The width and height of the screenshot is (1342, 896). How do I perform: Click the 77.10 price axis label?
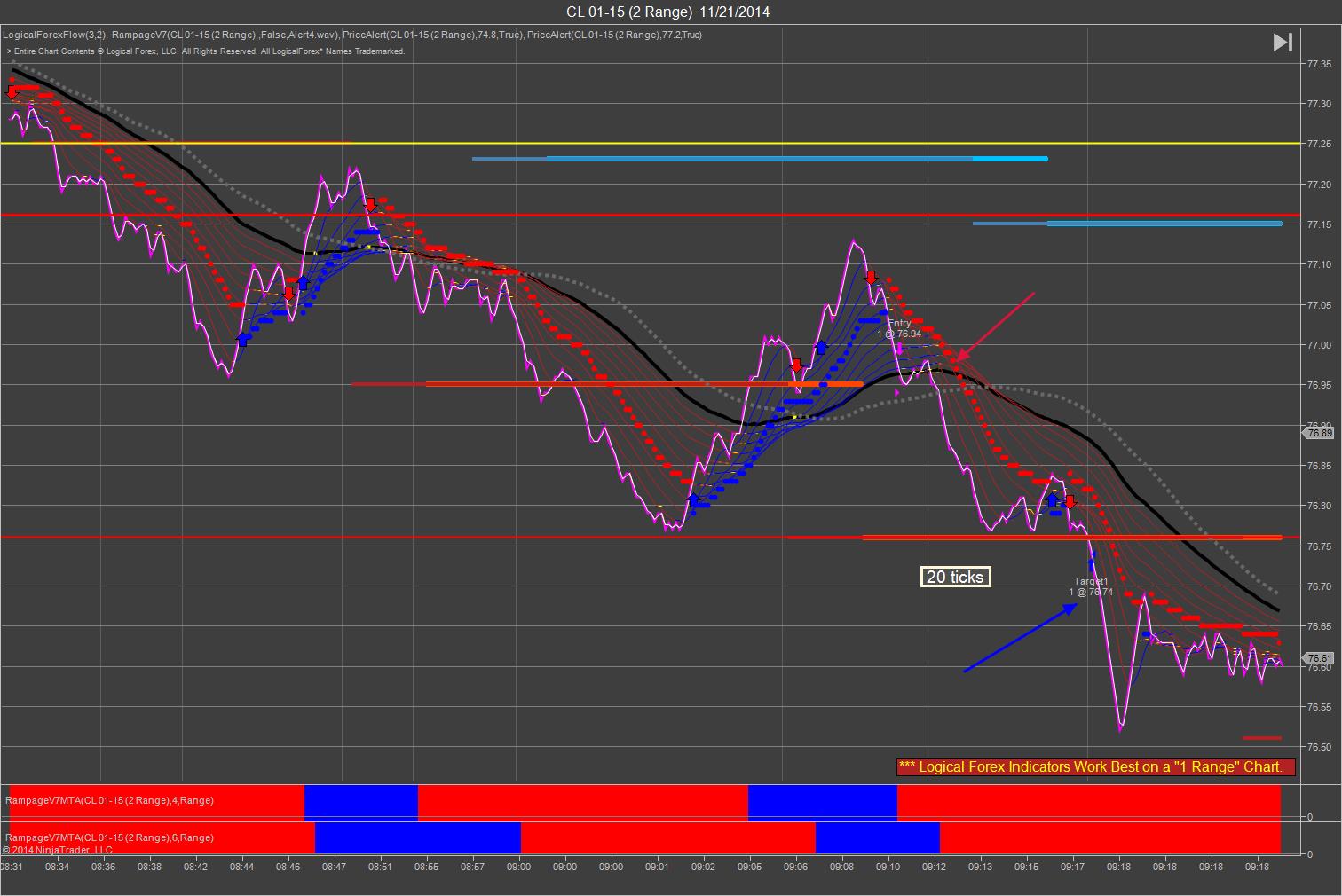pos(1318,264)
